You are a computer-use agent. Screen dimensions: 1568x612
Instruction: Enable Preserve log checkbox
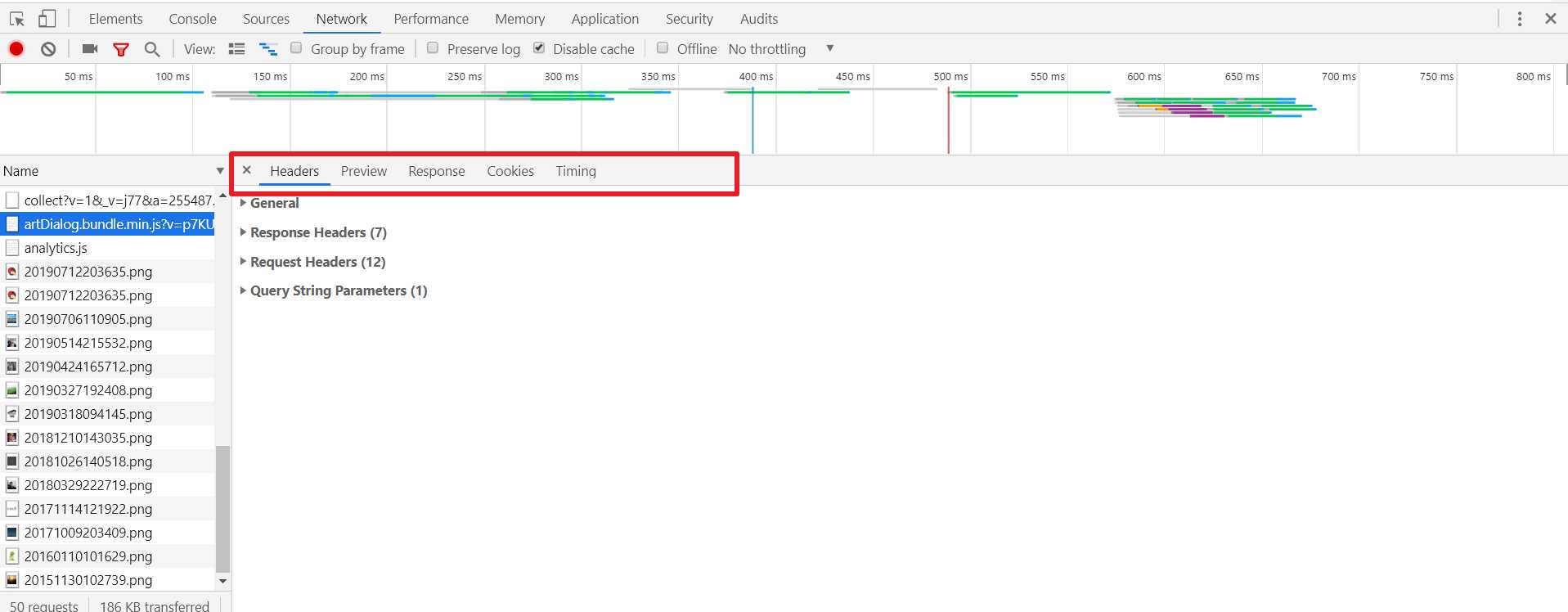(x=433, y=48)
